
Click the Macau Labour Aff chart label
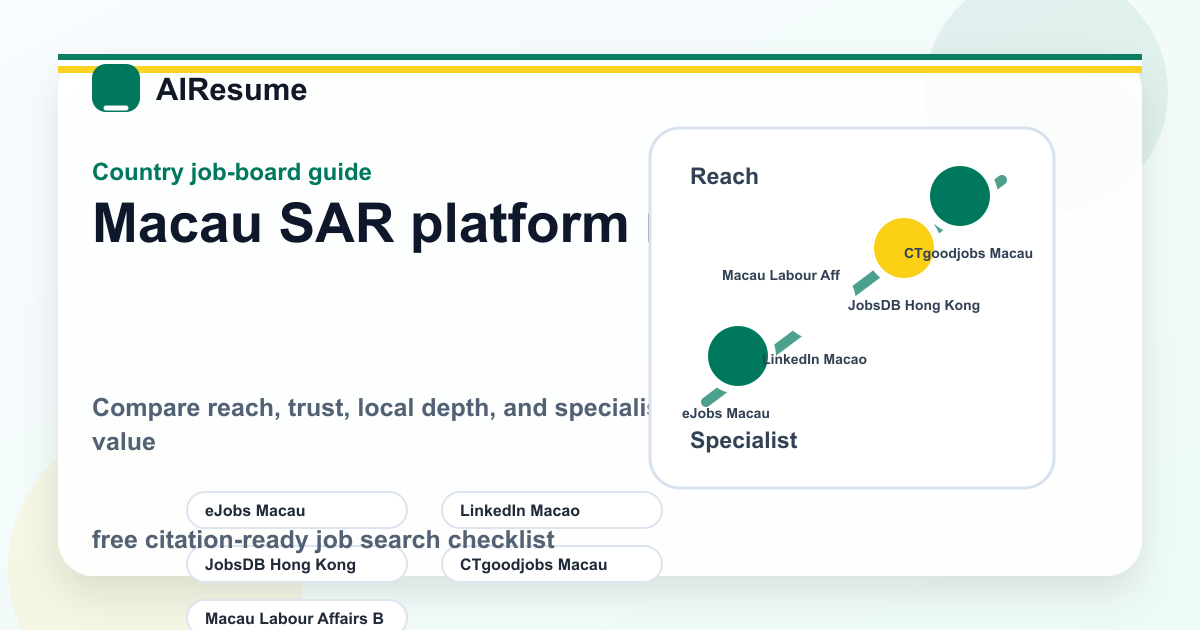coord(781,275)
